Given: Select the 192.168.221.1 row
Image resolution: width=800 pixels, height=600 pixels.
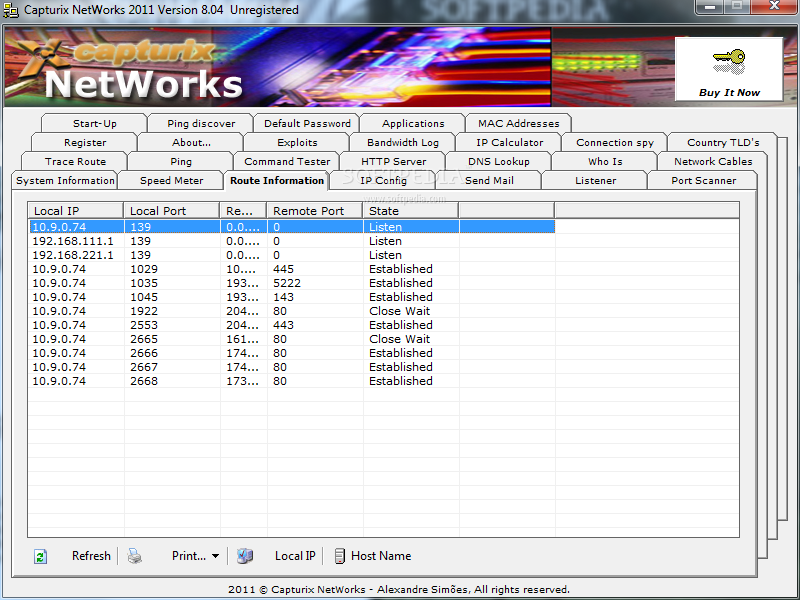Looking at the screenshot, I should click(292, 255).
